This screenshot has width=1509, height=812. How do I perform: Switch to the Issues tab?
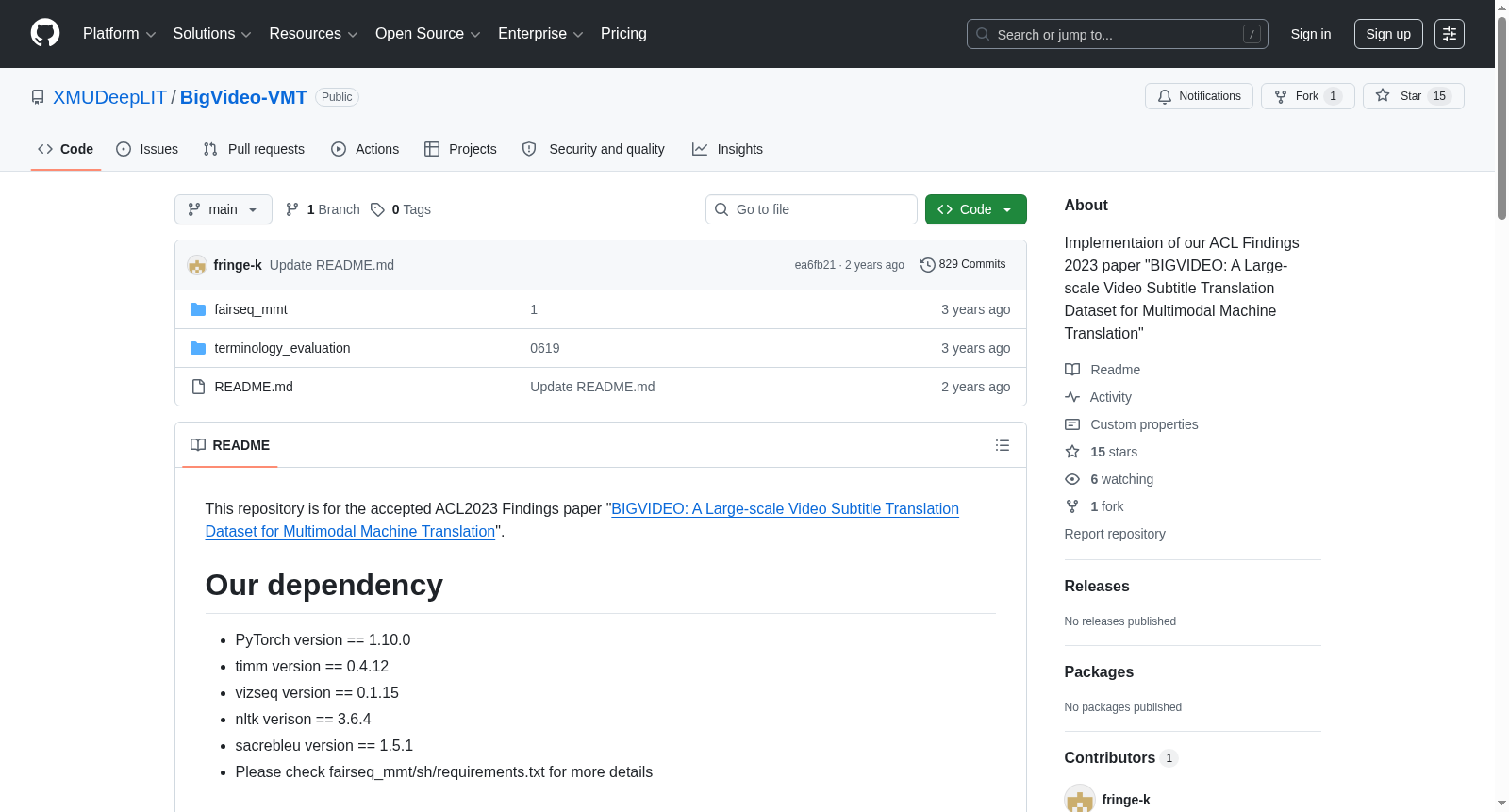point(147,149)
